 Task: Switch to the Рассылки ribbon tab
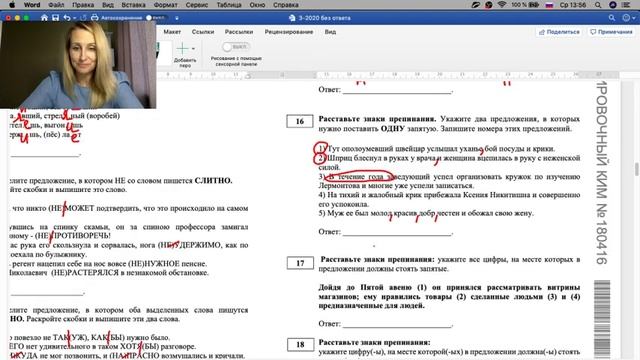coord(239,32)
